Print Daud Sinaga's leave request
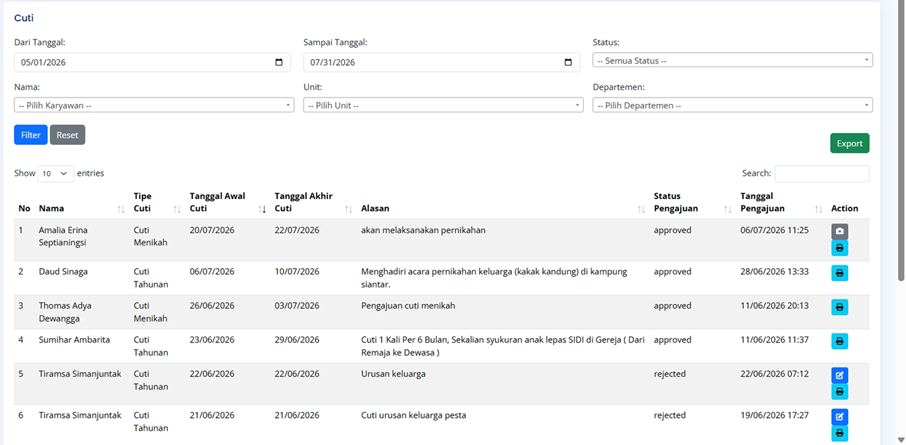Screen dimensions: 906x445 click(840, 273)
